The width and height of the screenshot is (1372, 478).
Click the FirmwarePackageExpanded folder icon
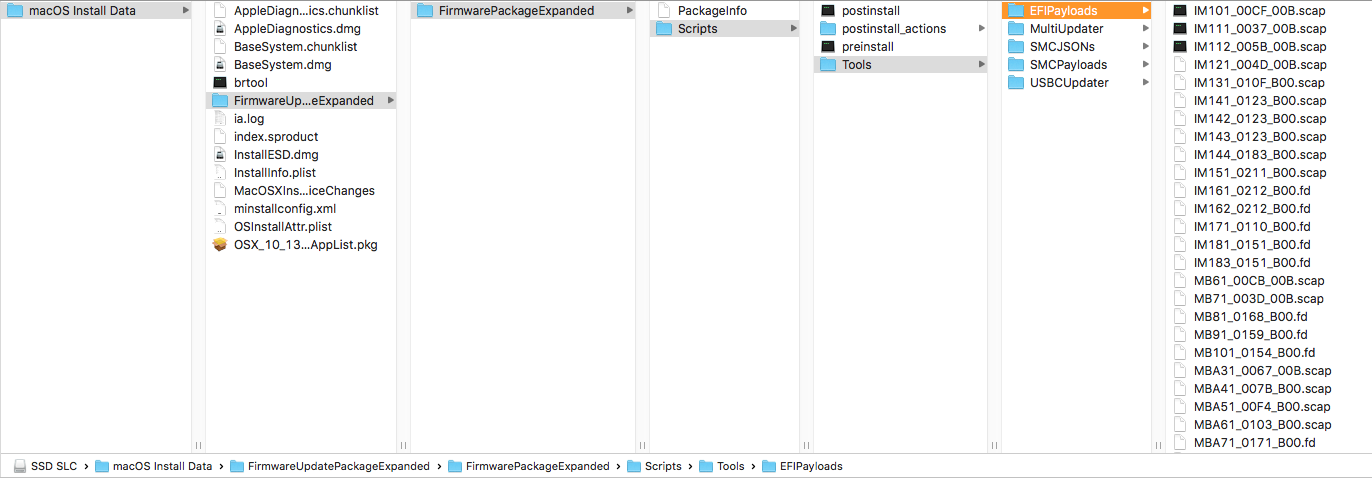pyautogui.click(x=424, y=11)
